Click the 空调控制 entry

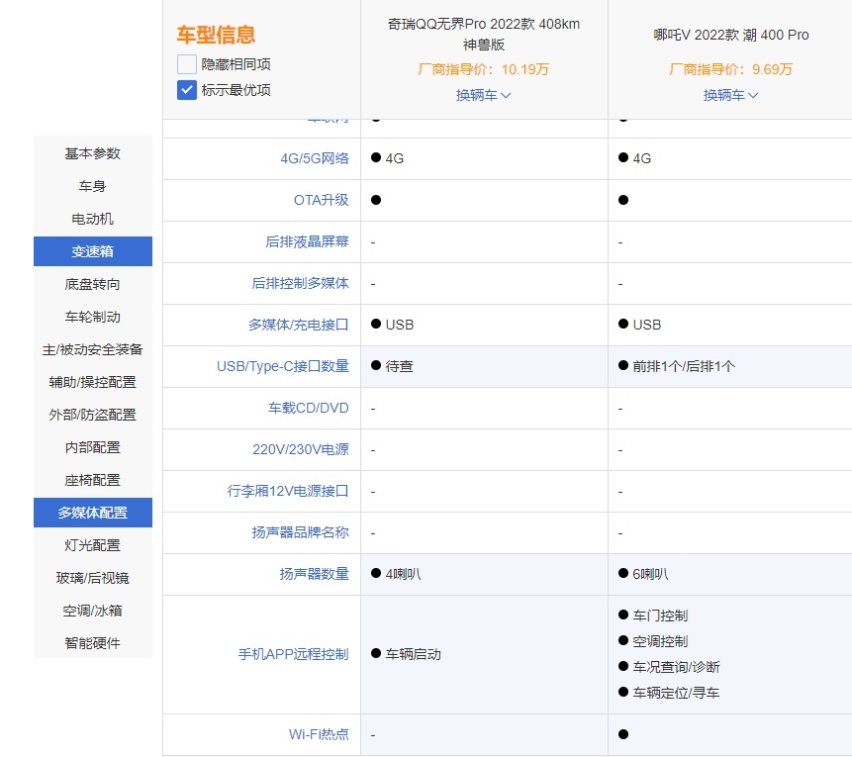coord(660,641)
